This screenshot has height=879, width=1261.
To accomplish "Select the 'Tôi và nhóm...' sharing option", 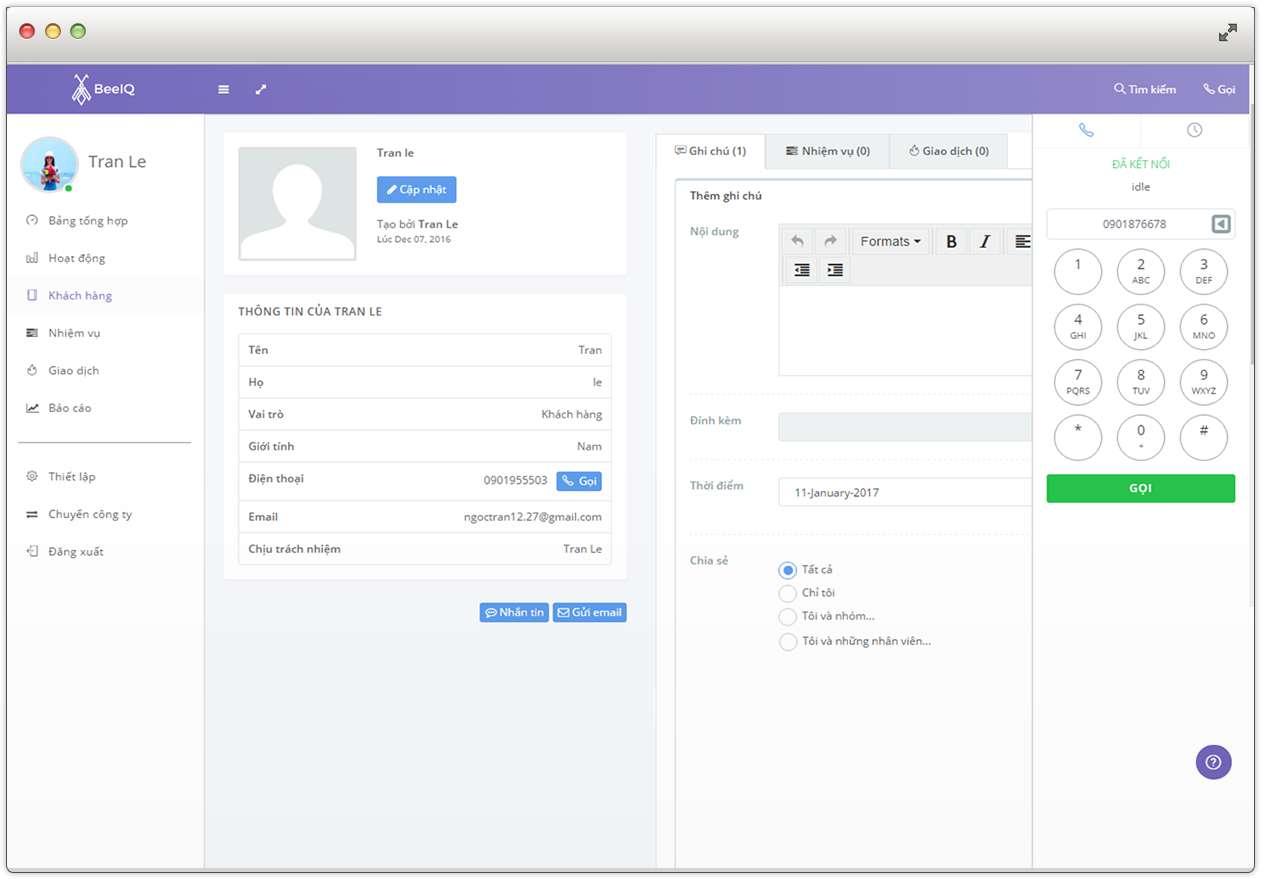I will (788, 616).
